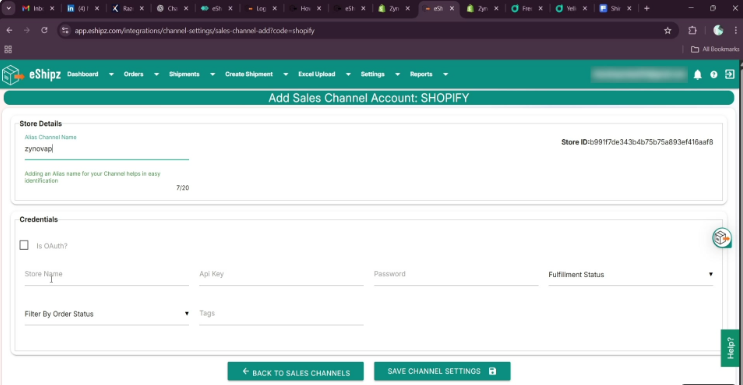Reload the page with refresh icon
Image resolution: width=743 pixels, height=385 pixels.
tap(44, 30)
